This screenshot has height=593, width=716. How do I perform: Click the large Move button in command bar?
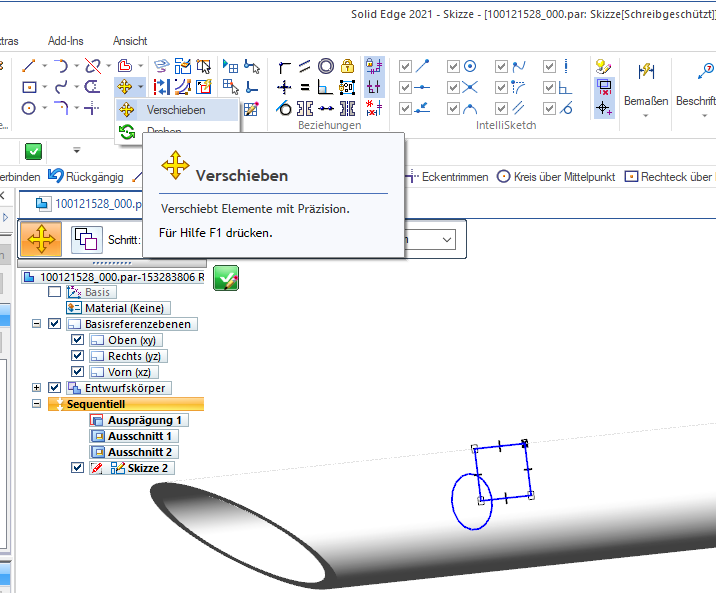(41, 239)
